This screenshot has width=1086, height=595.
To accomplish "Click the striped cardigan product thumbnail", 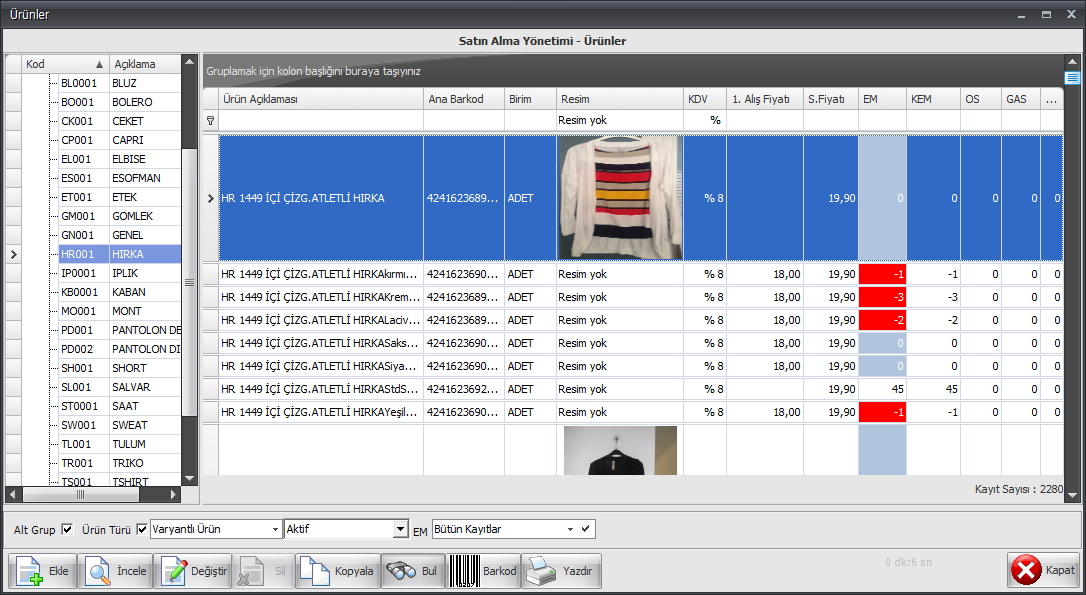I will (x=619, y=198).
